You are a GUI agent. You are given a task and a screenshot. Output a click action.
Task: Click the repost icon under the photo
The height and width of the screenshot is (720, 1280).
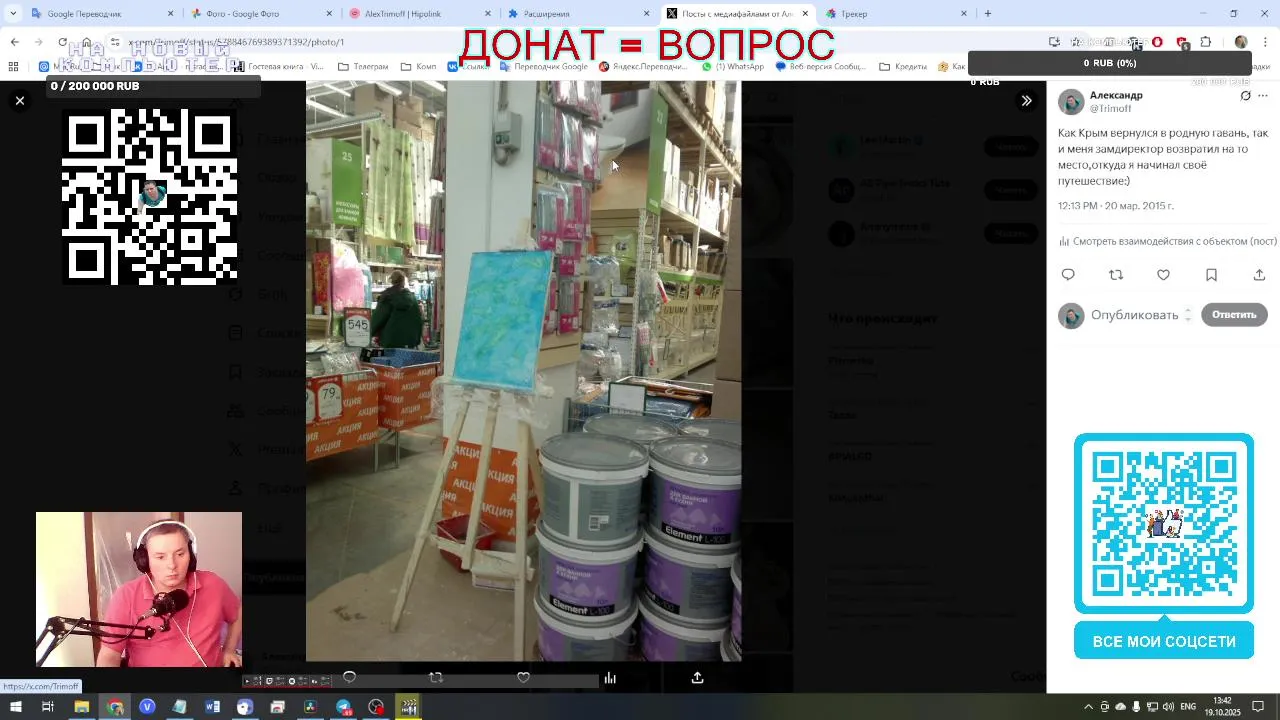click(x=436, y=677)
